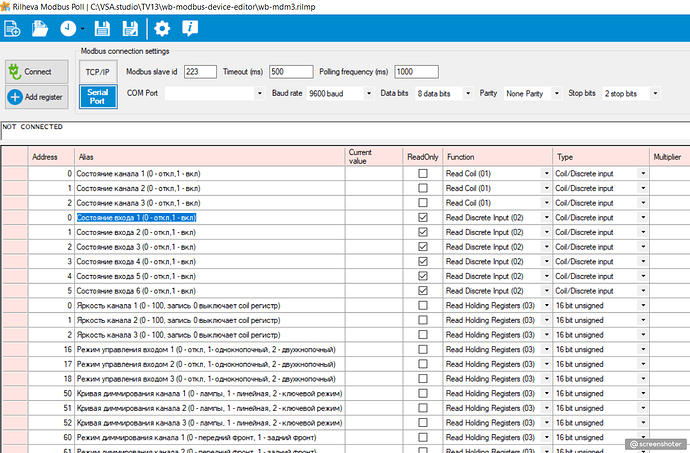The width and height of the screenshot is (690, 453).
Task: Uncheck ReadOnly for Состояние входа 4
Action: [x=423, y=261]
